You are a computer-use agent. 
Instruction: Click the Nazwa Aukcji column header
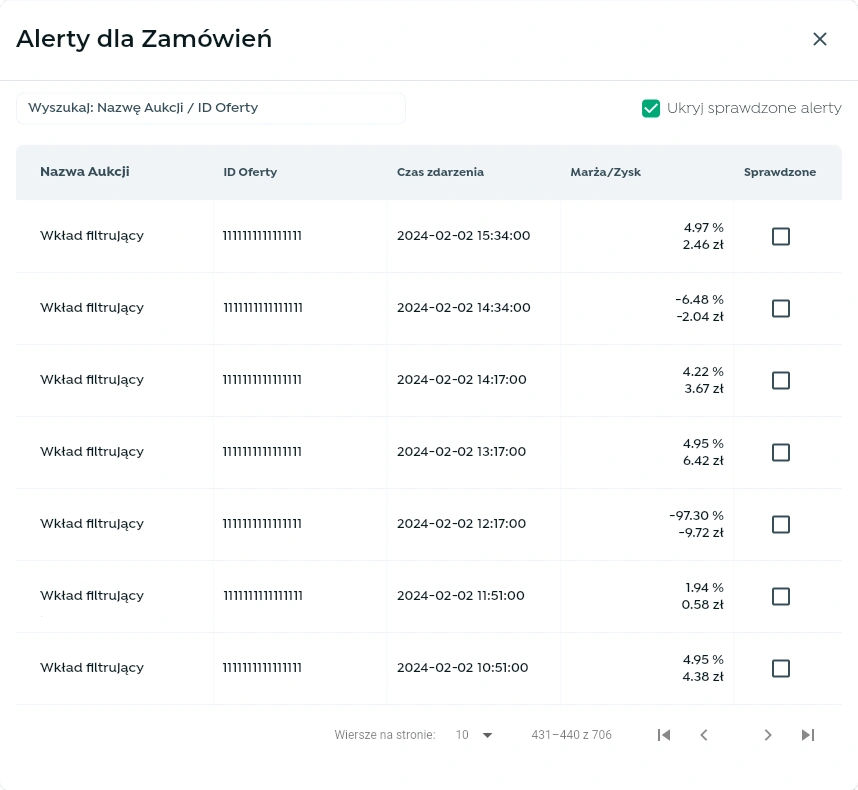[84, 172]
